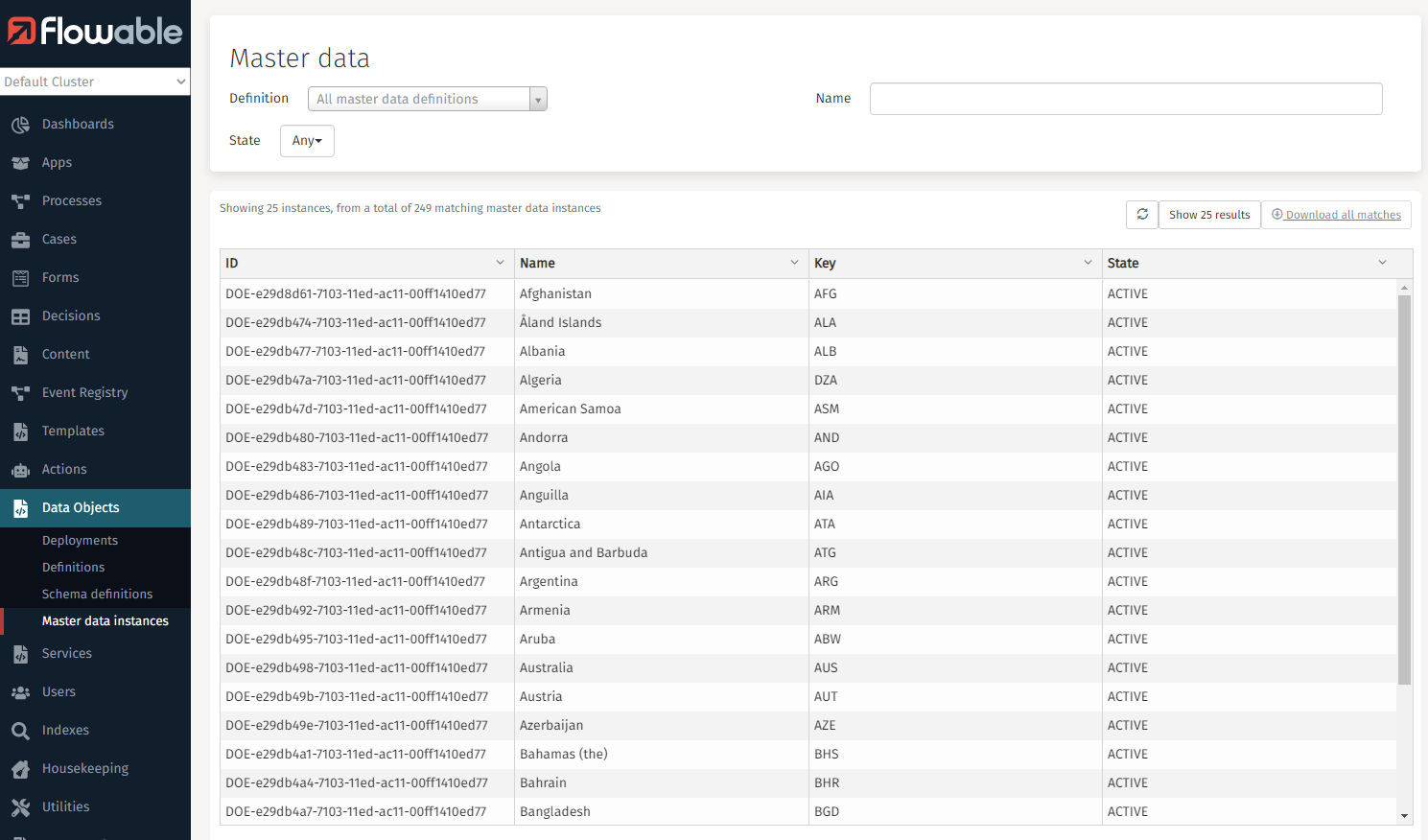Select Schema definitions under Data Objects

[x=95, y=594]
